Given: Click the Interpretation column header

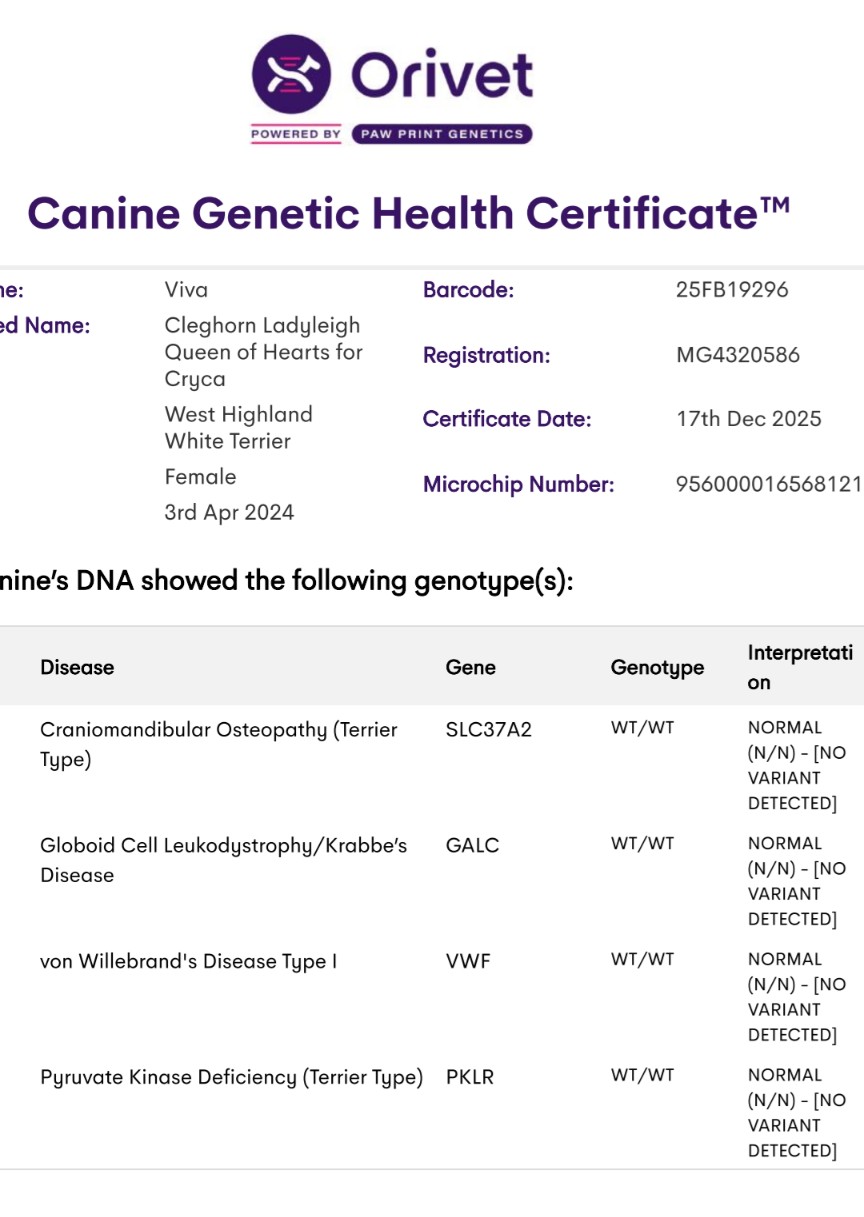Looking at the screenshot, I should pos(800,667).
